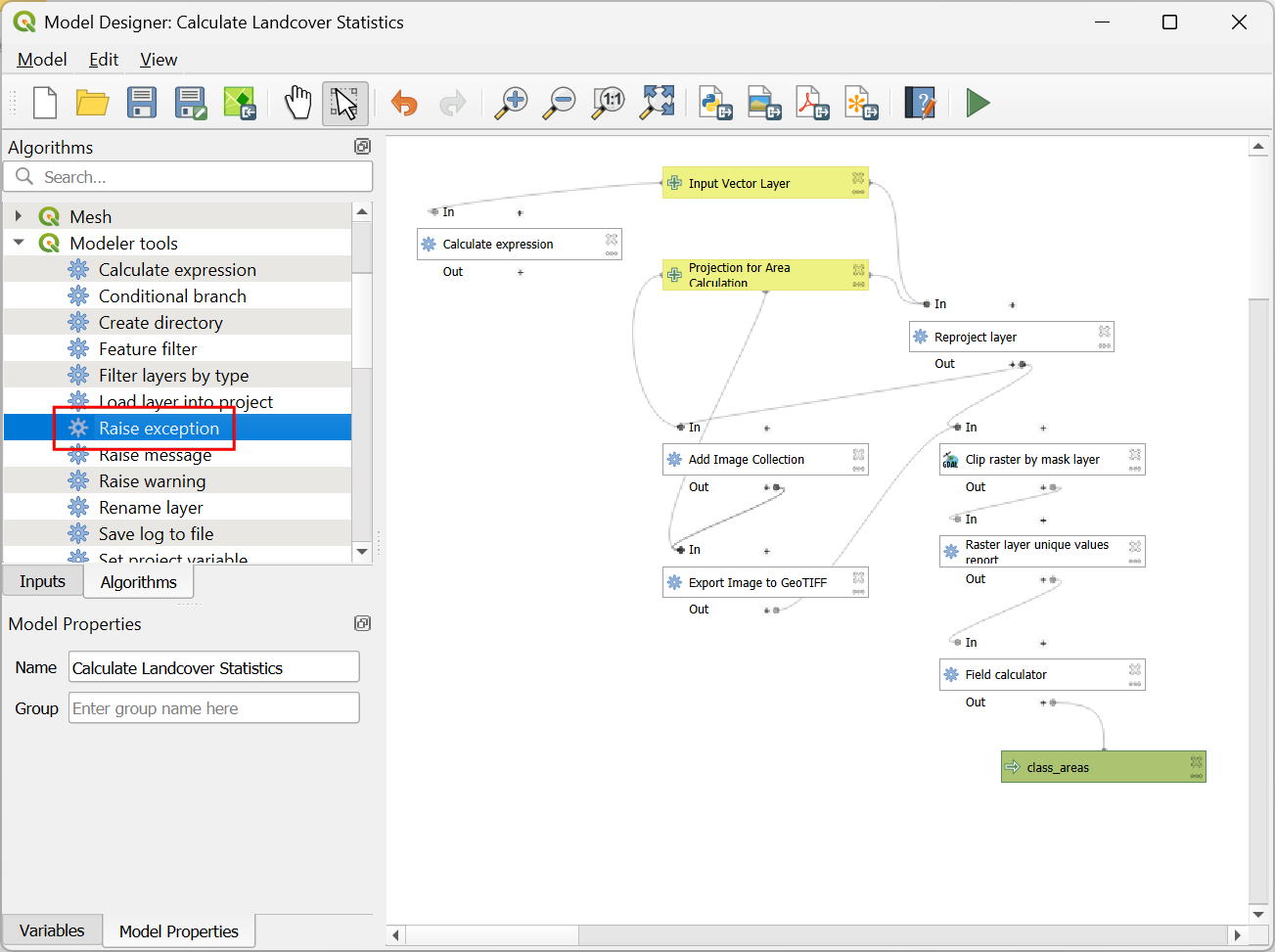The height and width of the screenshot is (952, 1275).
Task: Click the Group name input field
Action: point(213,708)
